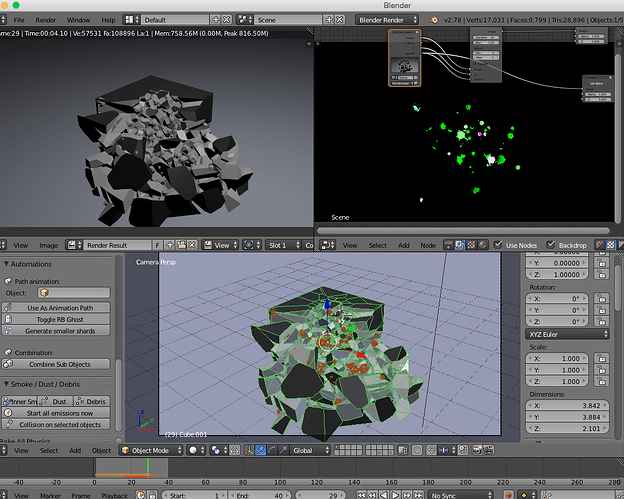
Task: Toggle the lock on Scale Y
Action: pos(602,370)
